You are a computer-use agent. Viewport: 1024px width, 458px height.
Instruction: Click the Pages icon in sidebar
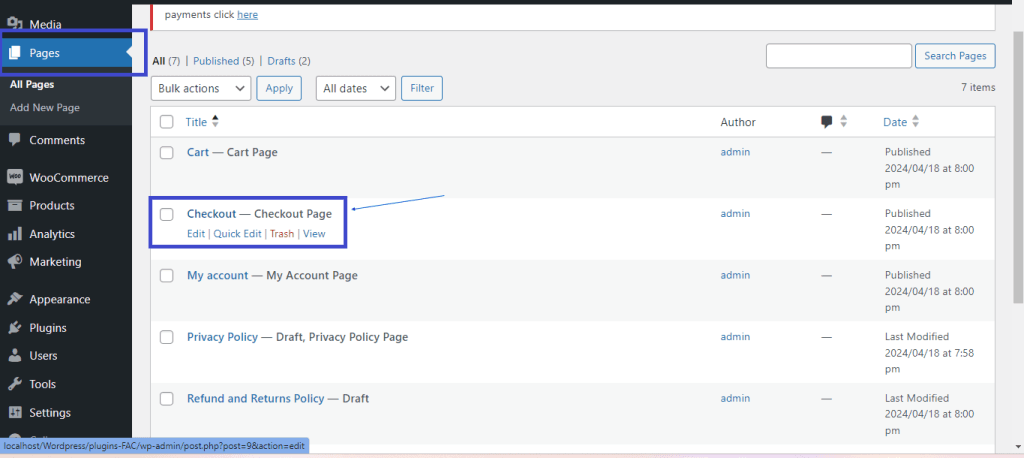15,53
